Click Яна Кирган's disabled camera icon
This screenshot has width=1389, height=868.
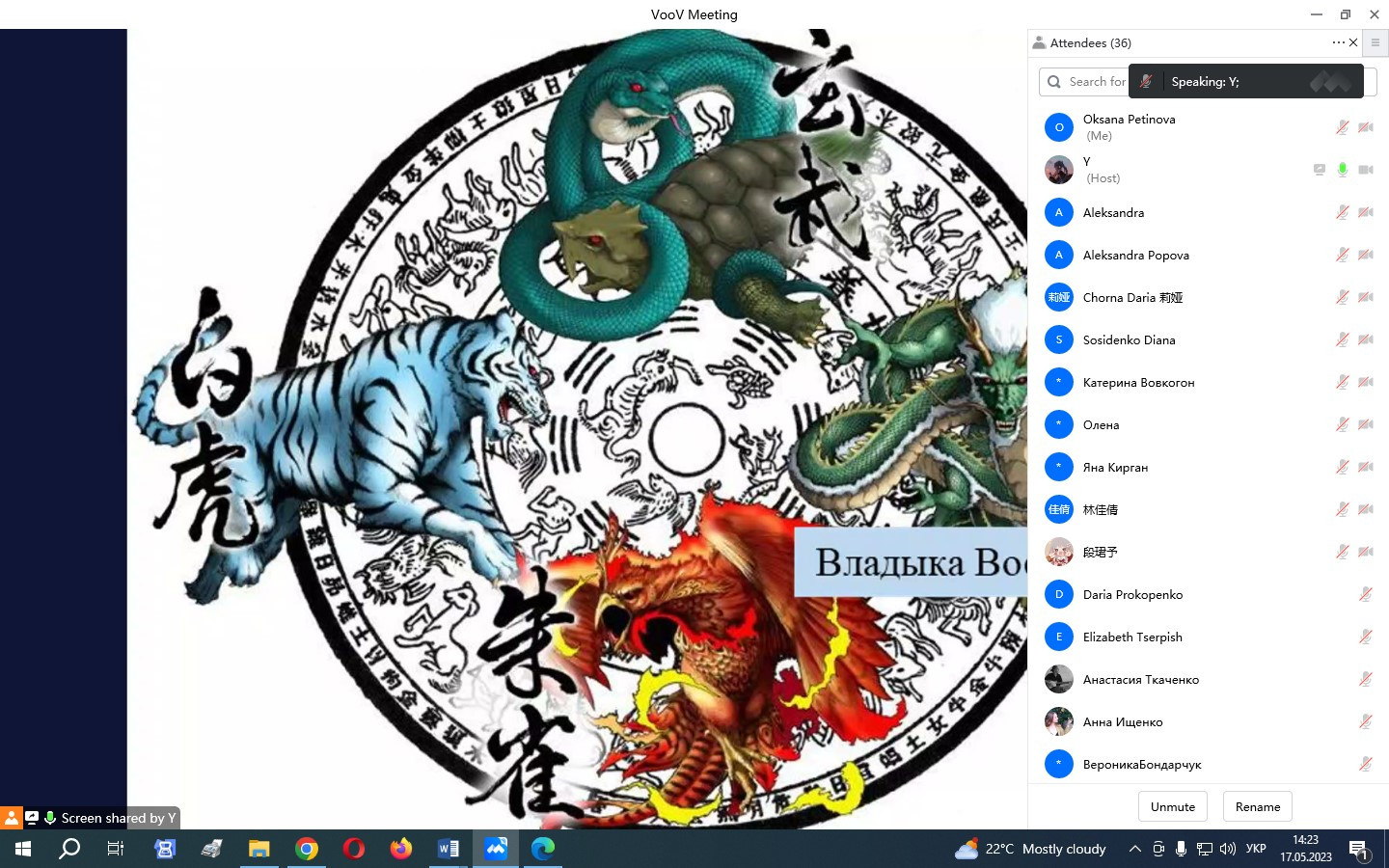pos(1366,467)
